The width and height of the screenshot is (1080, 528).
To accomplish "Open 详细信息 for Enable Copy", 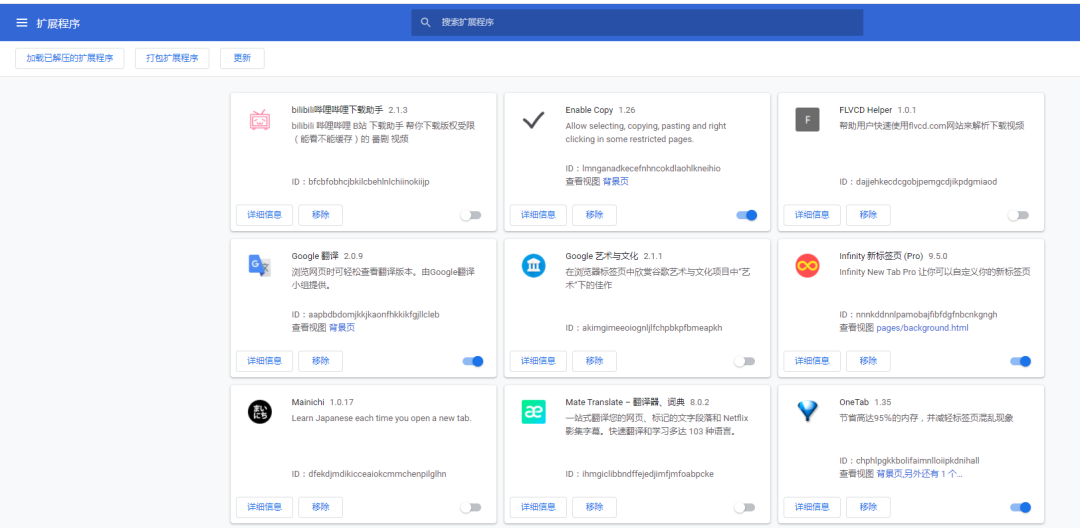I will coord(538,215).
